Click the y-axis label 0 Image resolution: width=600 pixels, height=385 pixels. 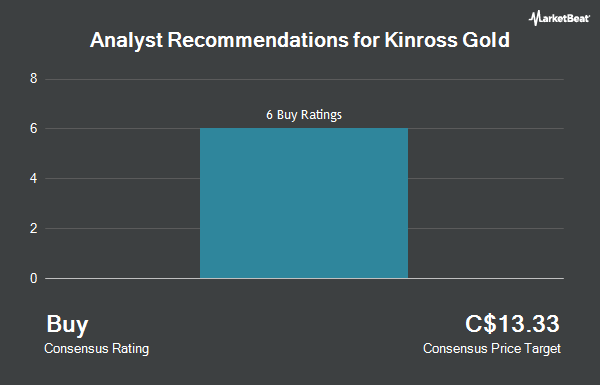point(34,279)
